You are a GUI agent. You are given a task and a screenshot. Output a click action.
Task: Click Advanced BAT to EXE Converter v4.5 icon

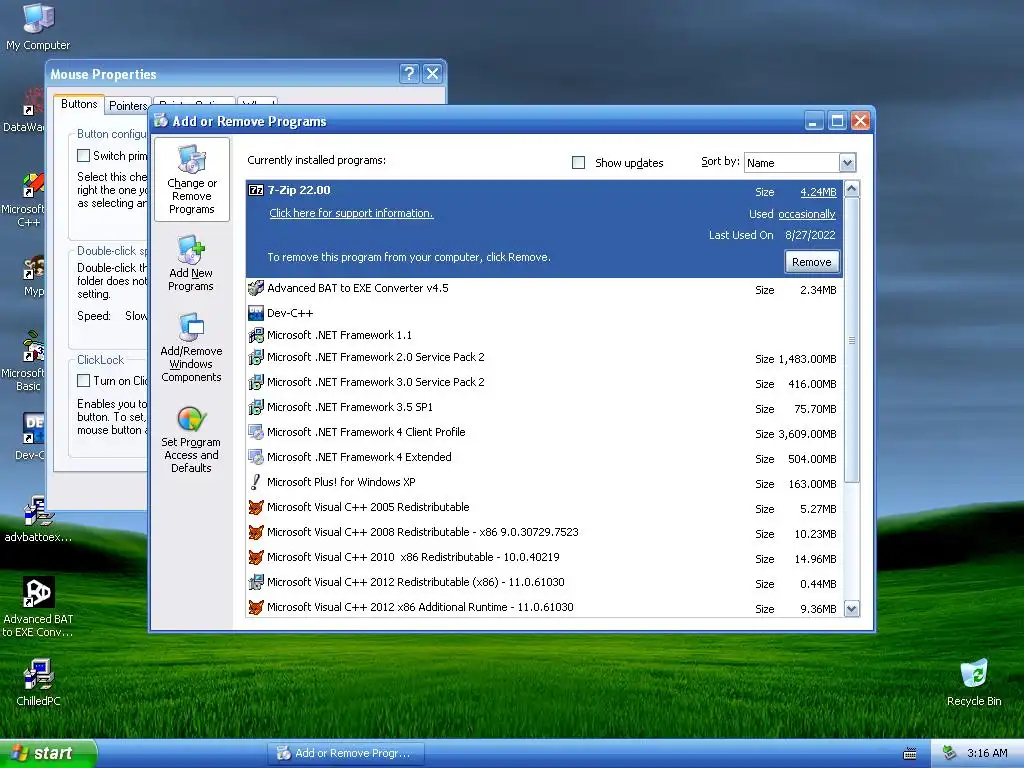[x=256, y=288]
